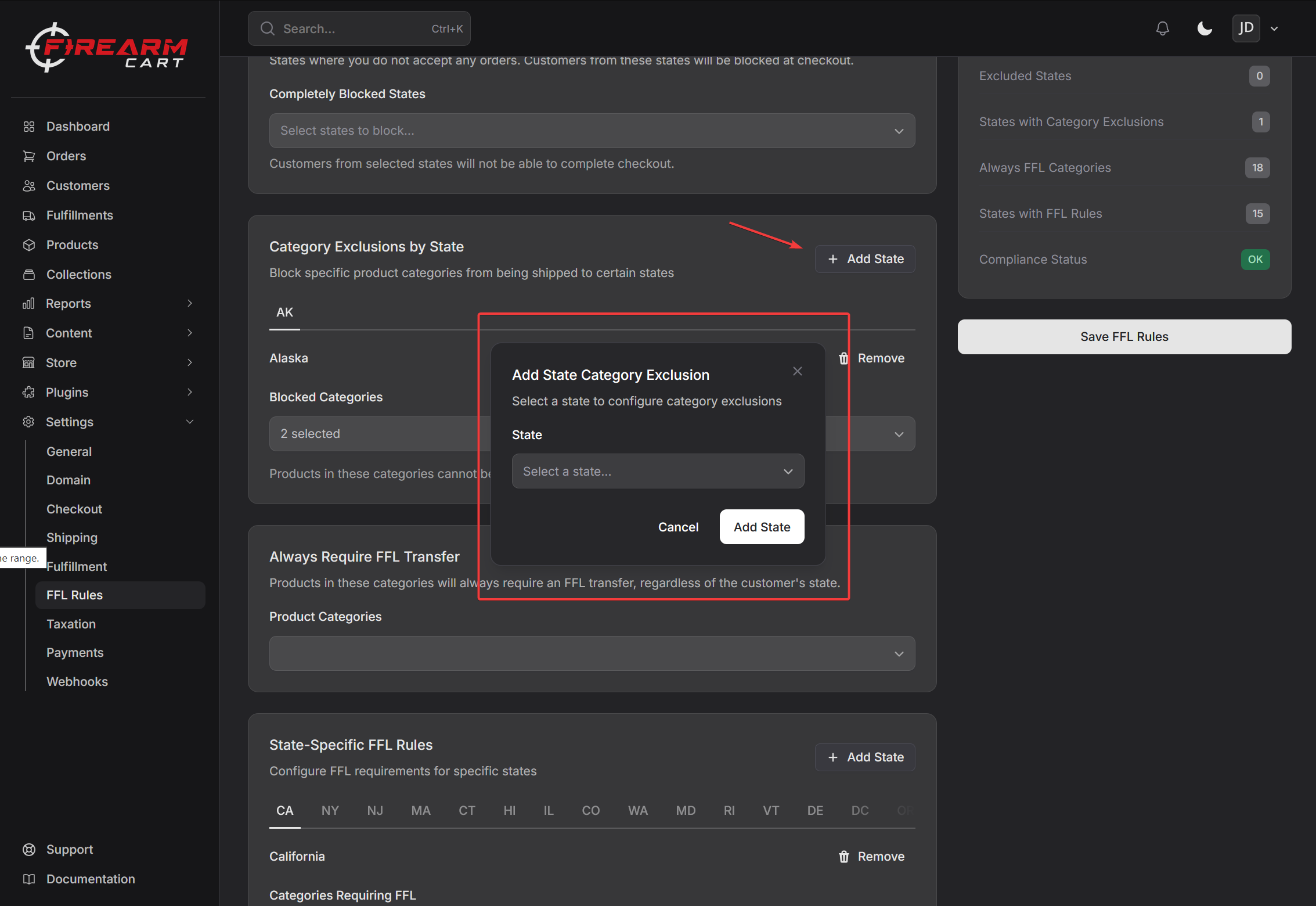Switch to the NY state tab
Image resolution: width=1316 pixels, height=906 pixels.
[x=330, y=811]
